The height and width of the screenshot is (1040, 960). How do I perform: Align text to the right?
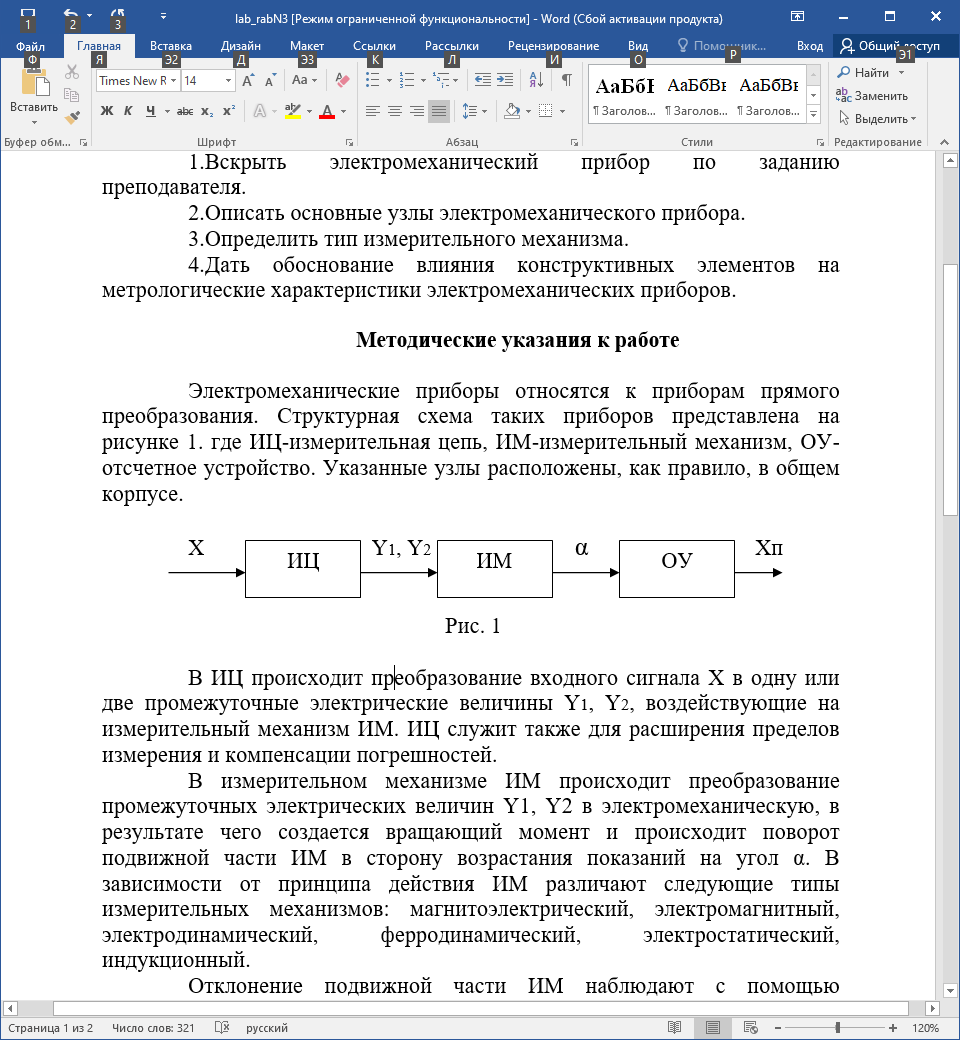(x=417, y=111)
